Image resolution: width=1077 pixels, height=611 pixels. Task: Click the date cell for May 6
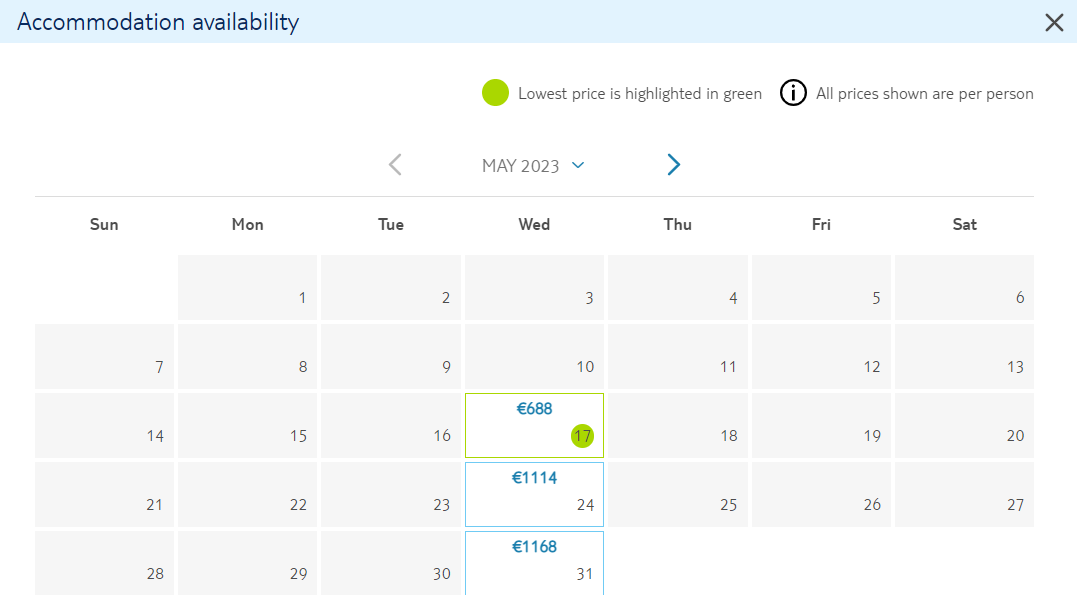coord(964,288)
